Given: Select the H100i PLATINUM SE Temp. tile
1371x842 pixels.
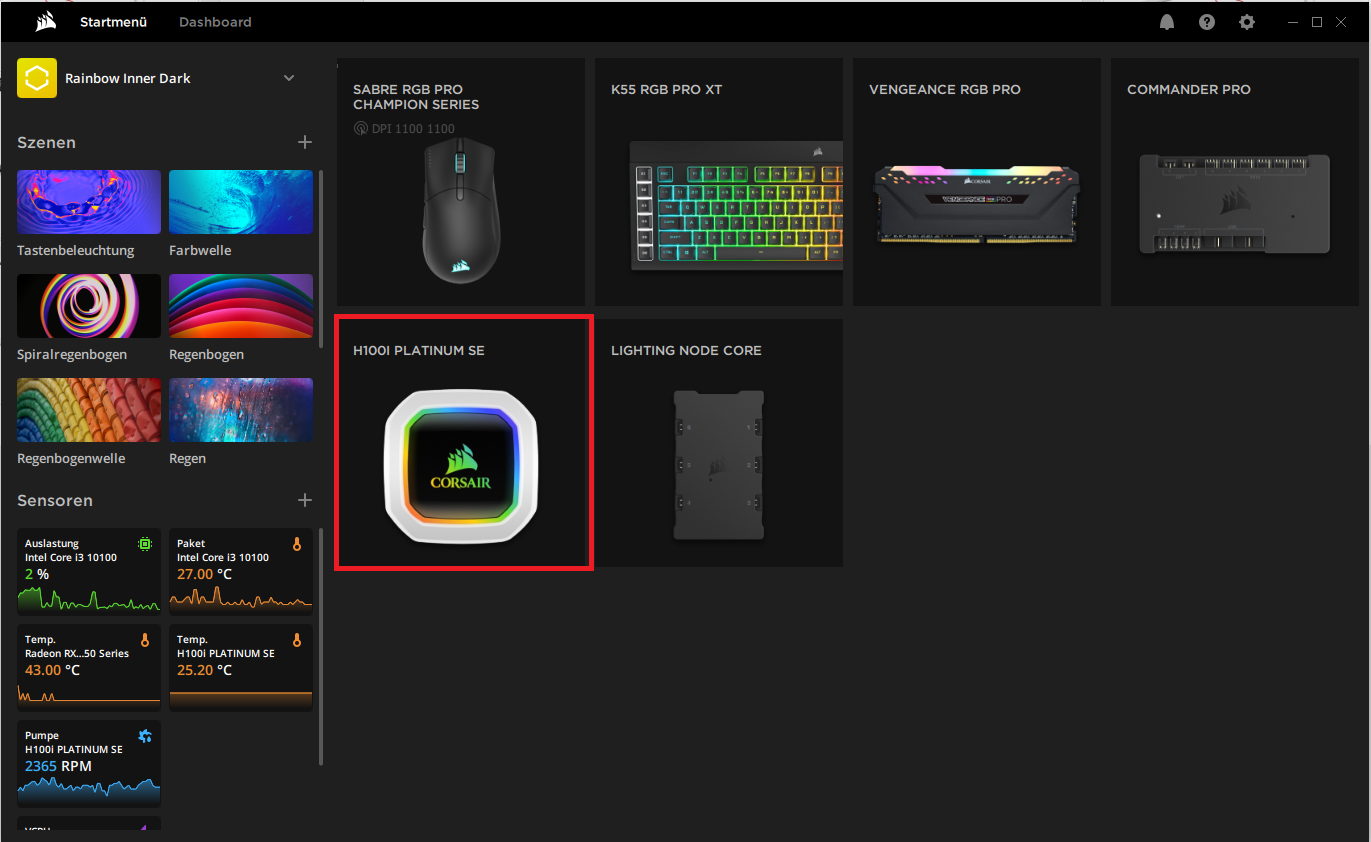Looking at the screenshot, I should 241,667.
